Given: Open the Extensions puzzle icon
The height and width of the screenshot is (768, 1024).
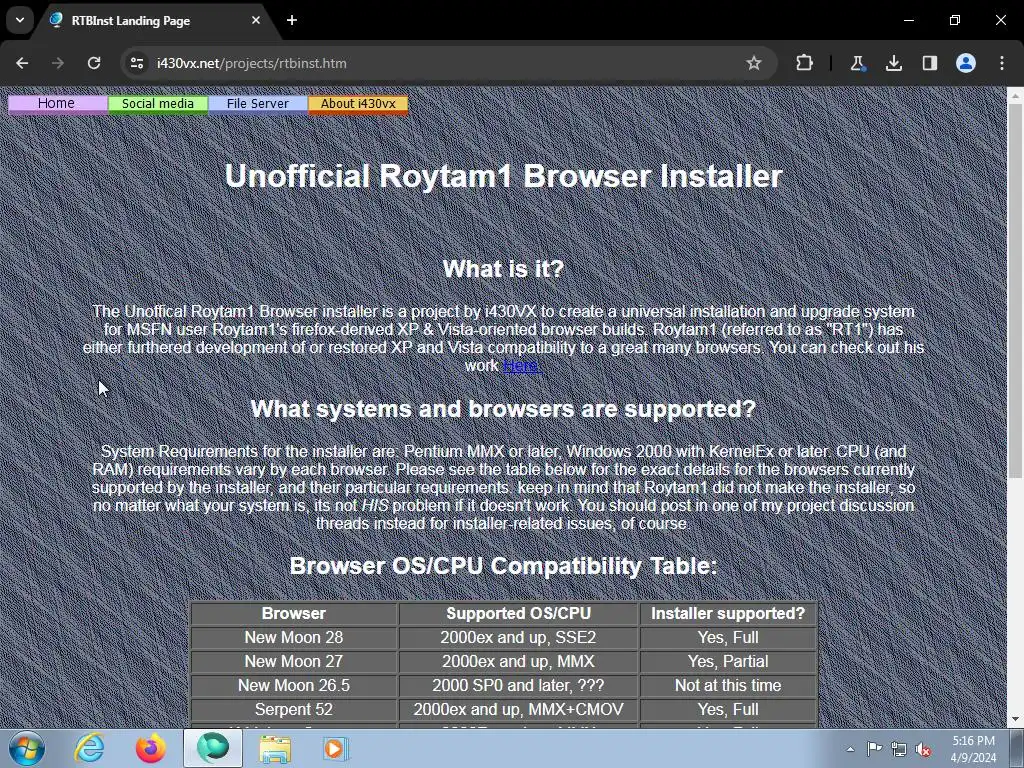Looking at the screenshot, I should pyautogui.click(x=805, y=63).
